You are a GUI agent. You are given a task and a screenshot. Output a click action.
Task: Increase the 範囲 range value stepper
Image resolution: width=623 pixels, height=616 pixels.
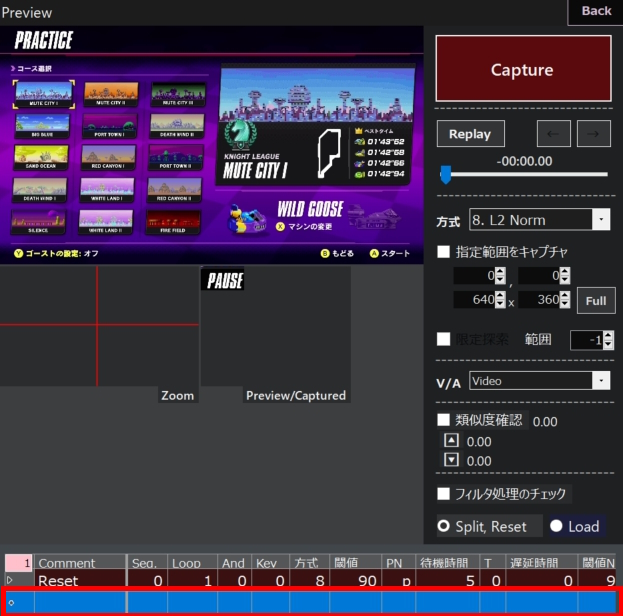click(x=608, y=336)
